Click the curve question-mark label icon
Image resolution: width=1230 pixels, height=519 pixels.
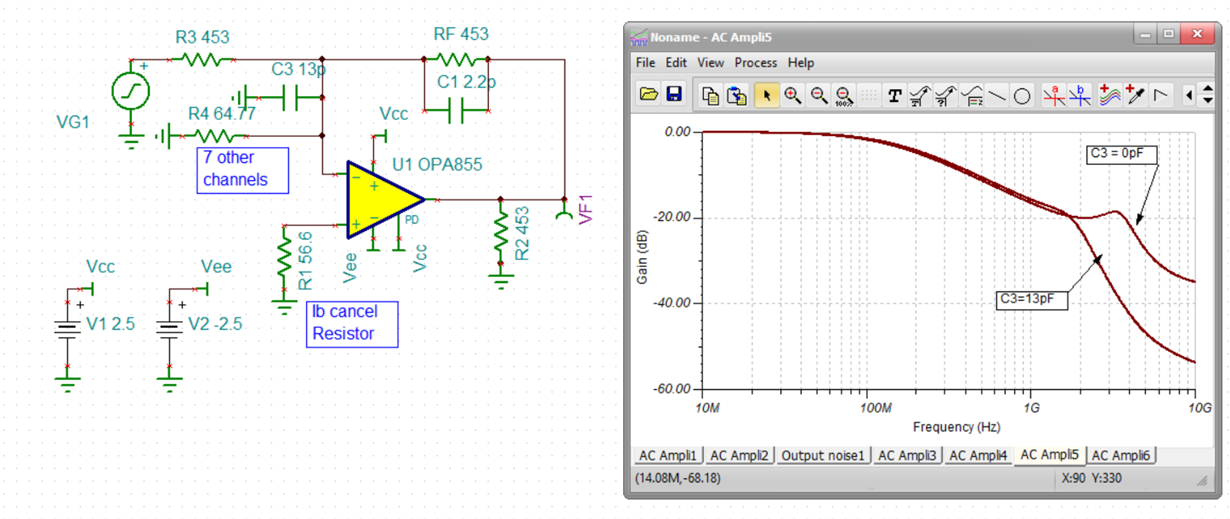pos(946,95)
